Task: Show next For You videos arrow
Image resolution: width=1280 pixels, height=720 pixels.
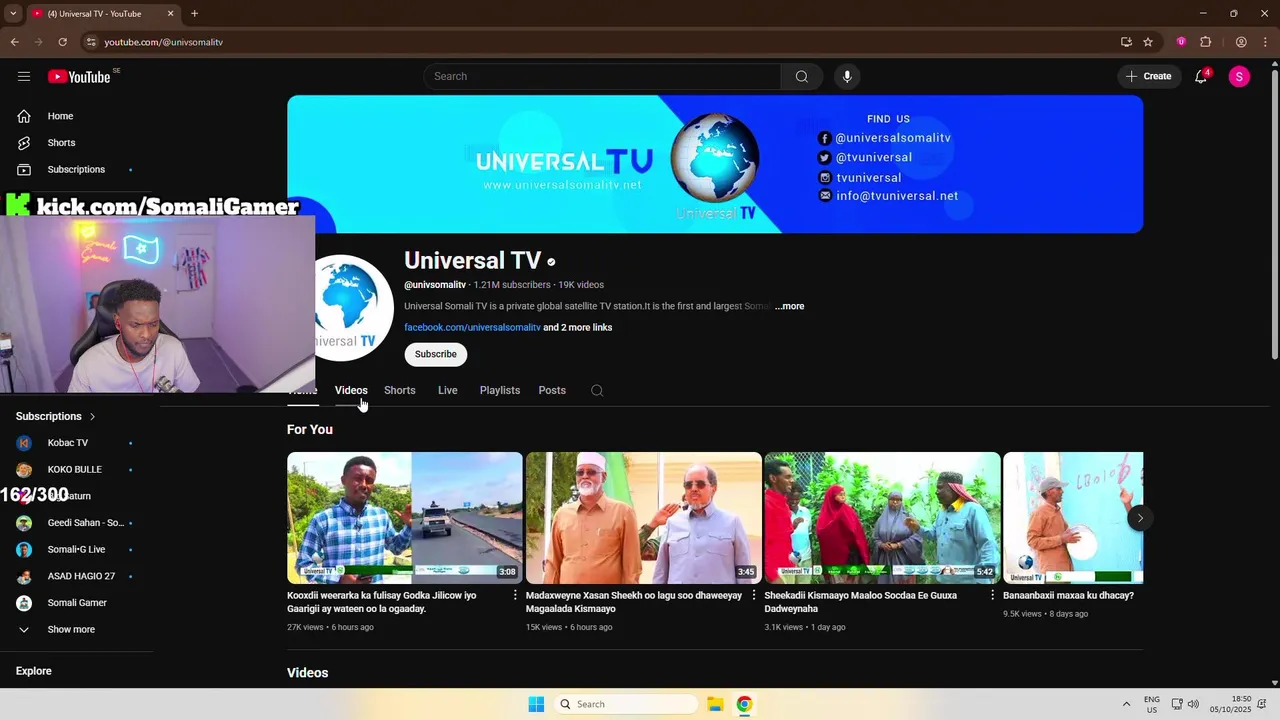Action: pyautogui.click(x=1139, y=518)
